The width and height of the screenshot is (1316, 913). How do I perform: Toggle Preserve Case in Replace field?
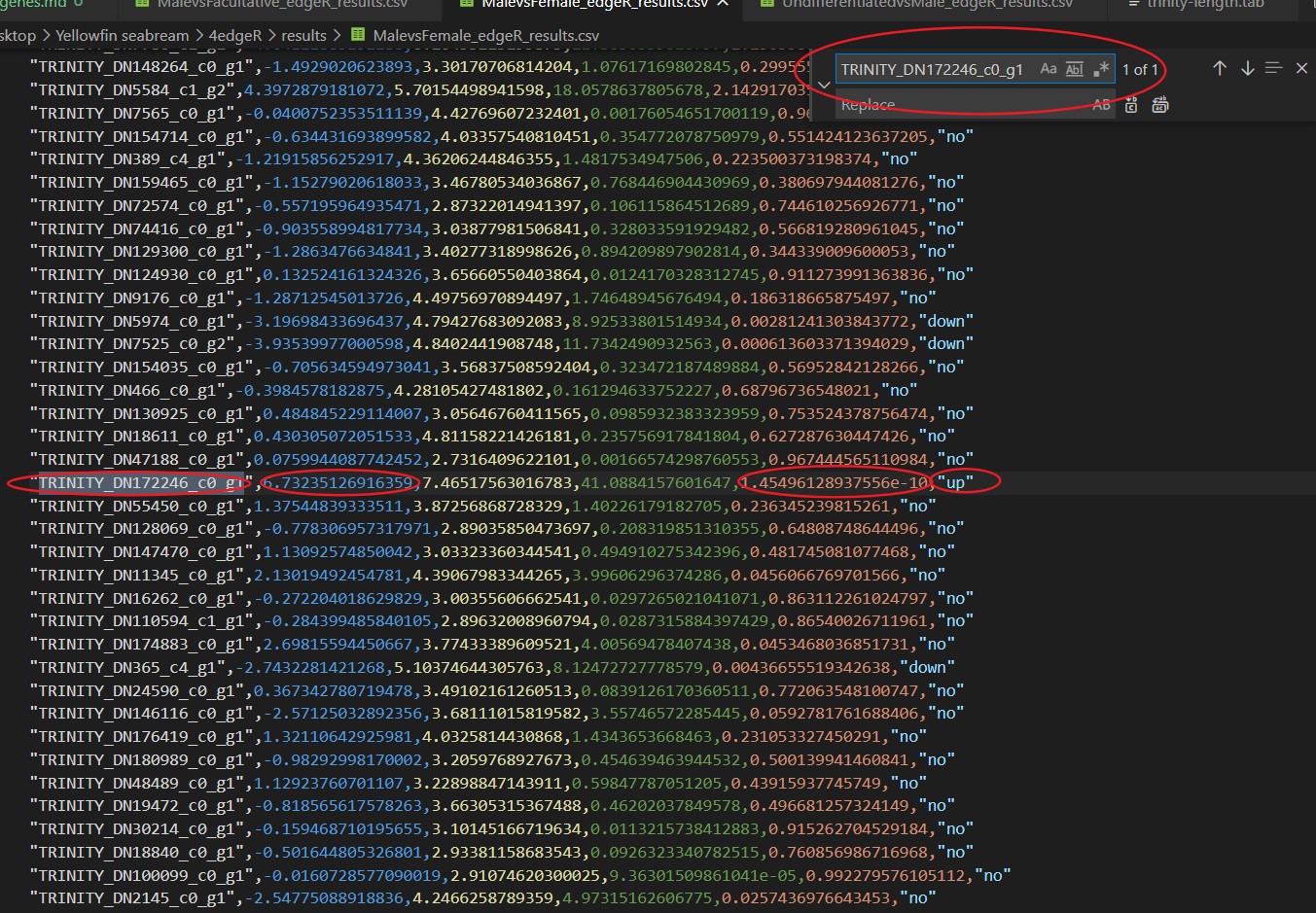pos(1101,105)
